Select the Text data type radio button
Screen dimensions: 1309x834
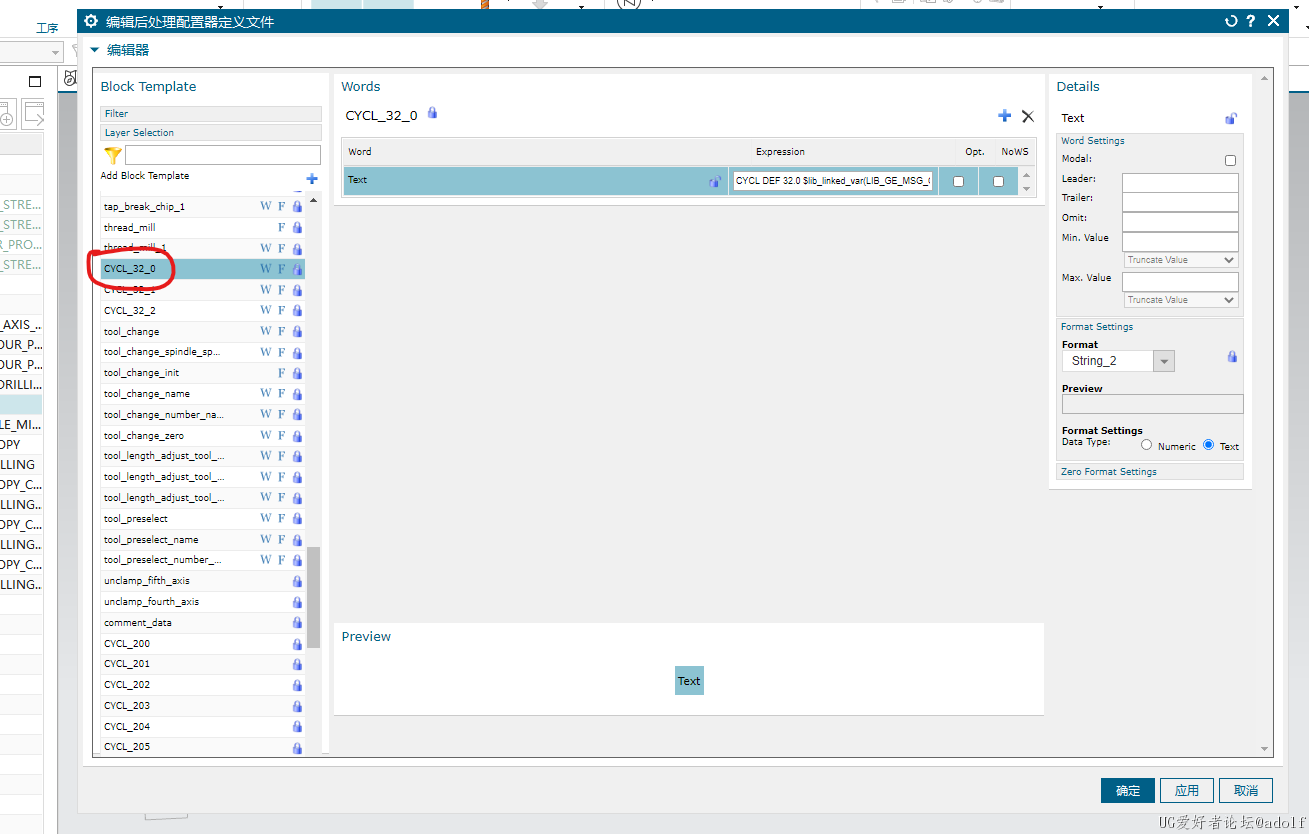coord(1209,445)
